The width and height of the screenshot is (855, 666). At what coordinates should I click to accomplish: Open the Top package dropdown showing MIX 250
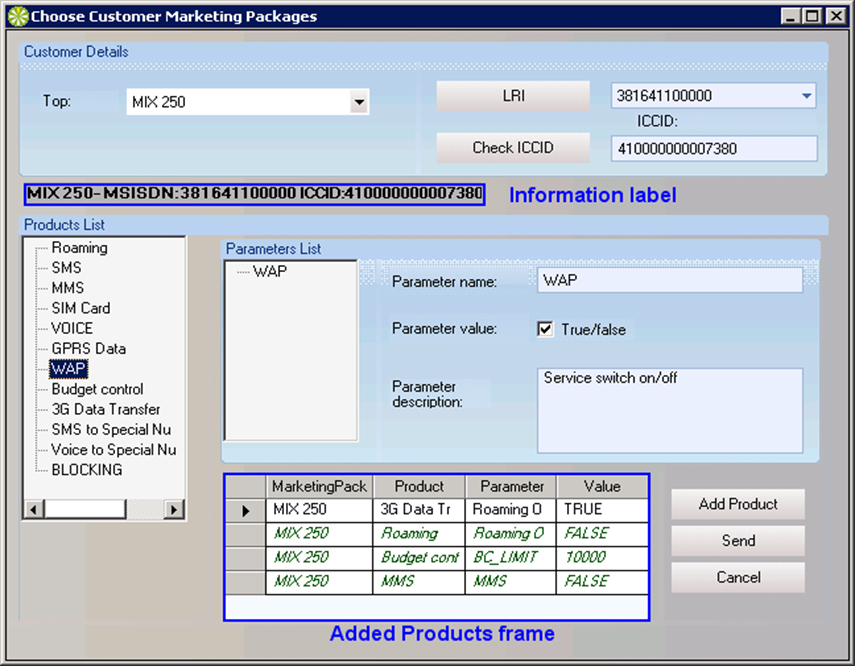coord(358,102)
